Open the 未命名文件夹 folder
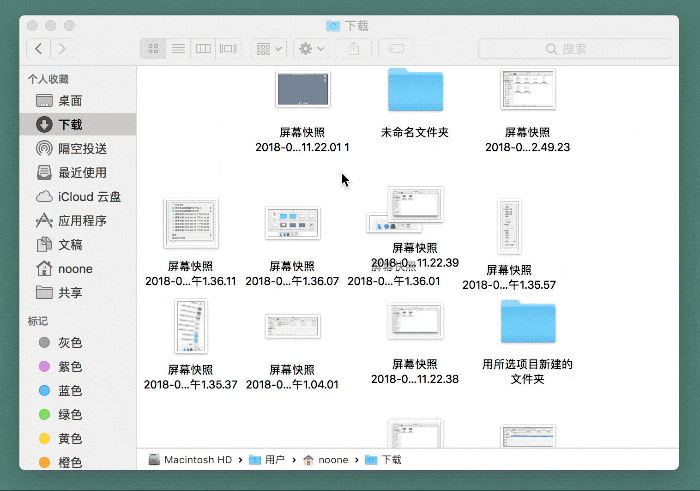 point(415,94)
